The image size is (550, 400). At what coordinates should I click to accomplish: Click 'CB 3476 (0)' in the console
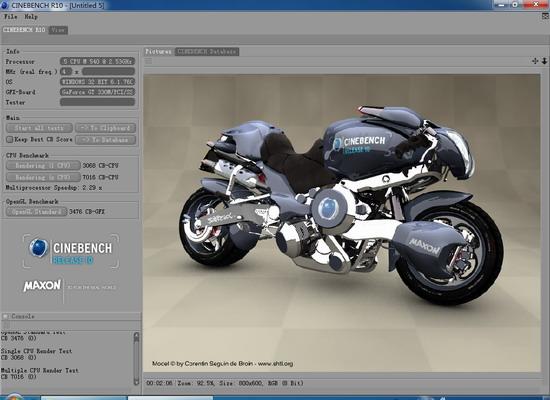click(x=19, y=339)
